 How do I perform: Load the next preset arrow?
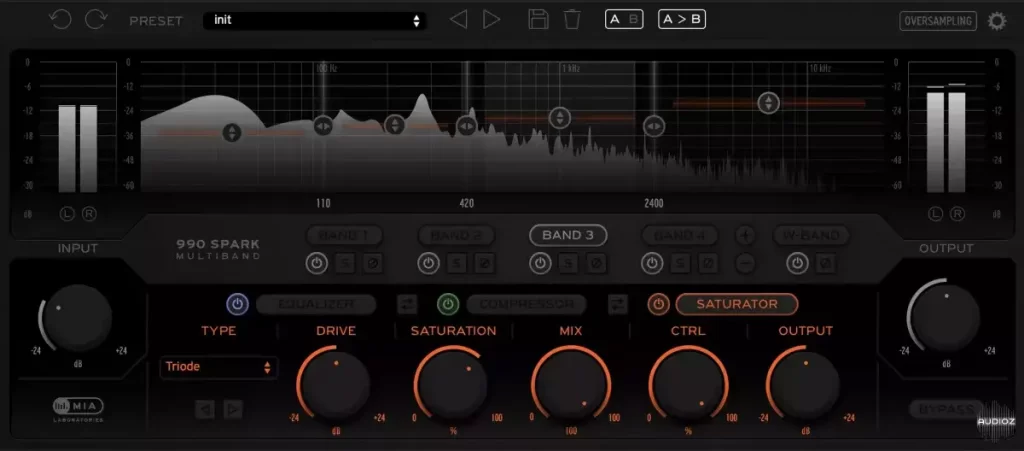[x=491, y=20]
